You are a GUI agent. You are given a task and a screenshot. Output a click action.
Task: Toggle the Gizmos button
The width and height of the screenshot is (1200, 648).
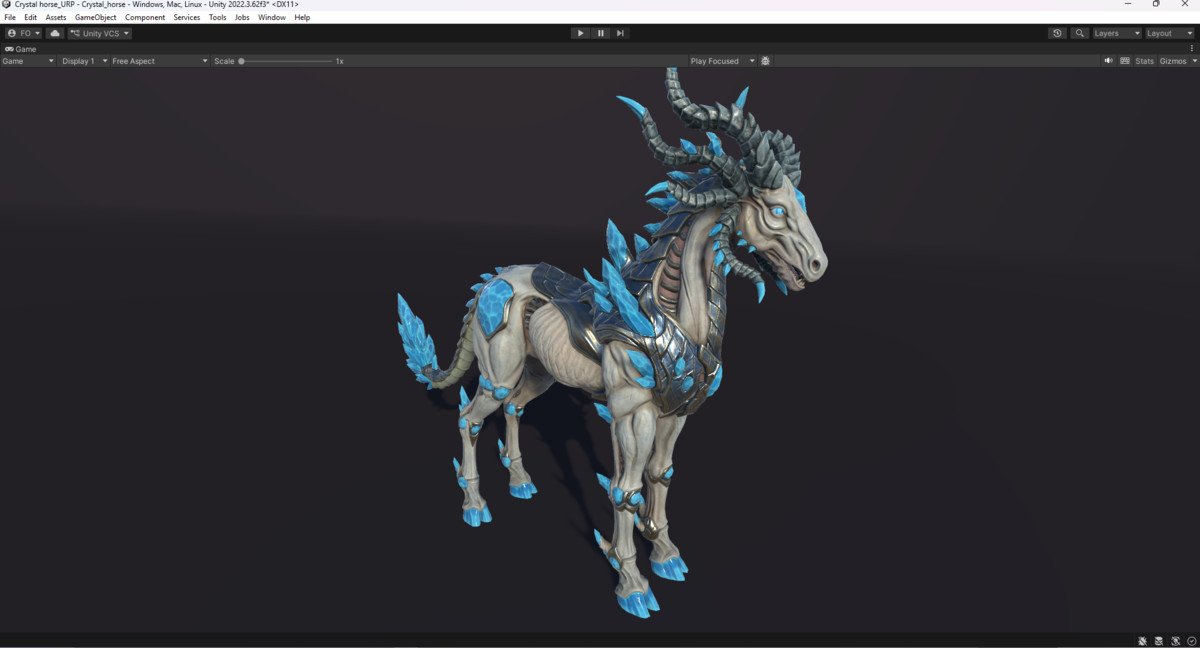click(x=1172, y=61)
